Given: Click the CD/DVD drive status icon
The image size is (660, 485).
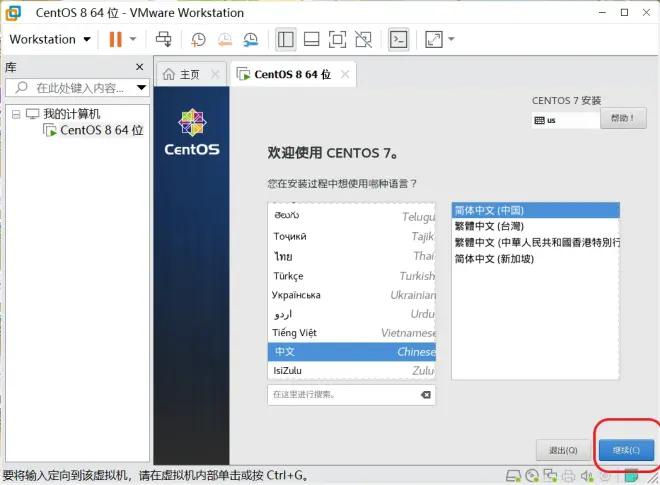Looking at the screenshot, I should [532, 476].
